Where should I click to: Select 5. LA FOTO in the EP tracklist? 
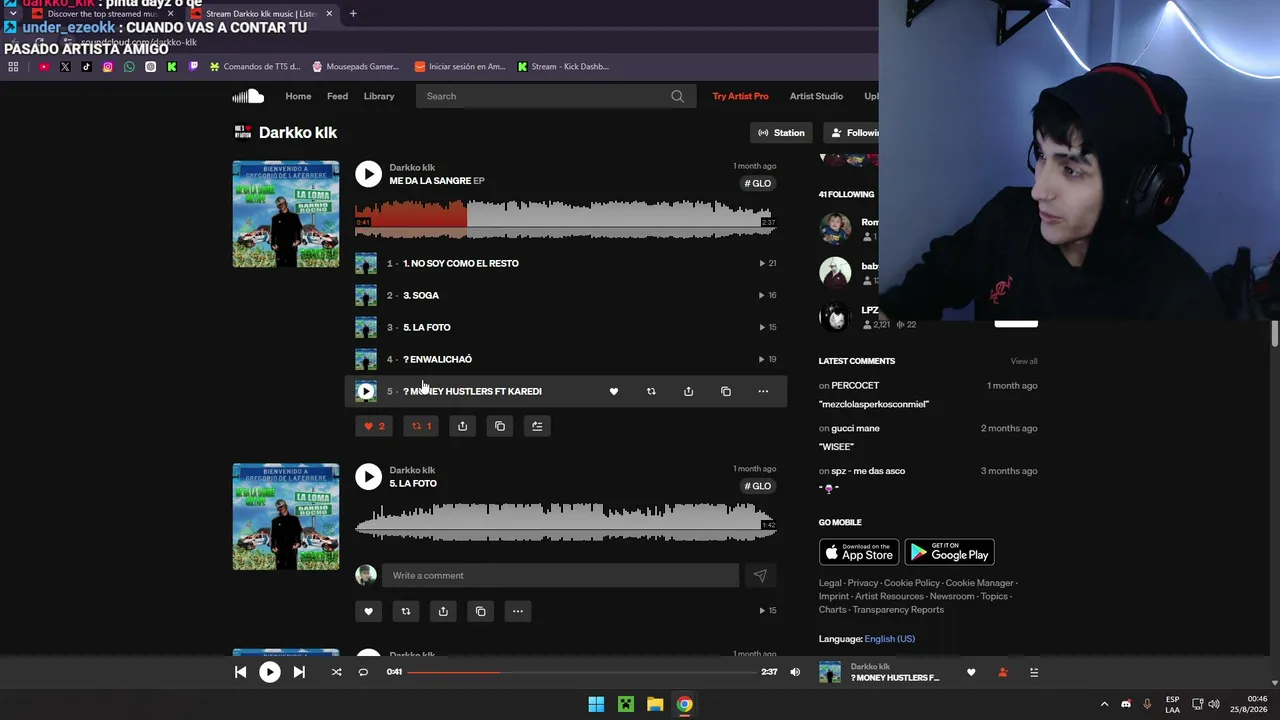pos(427,327)
